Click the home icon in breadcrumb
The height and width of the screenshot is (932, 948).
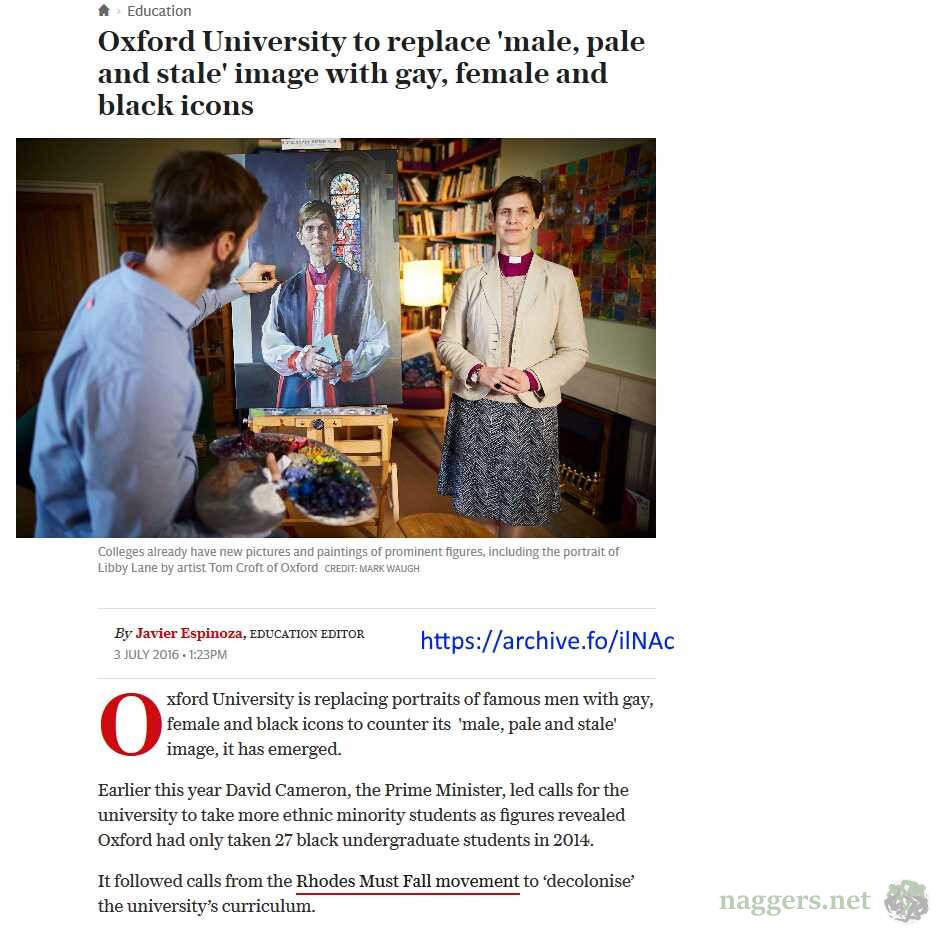104,10
